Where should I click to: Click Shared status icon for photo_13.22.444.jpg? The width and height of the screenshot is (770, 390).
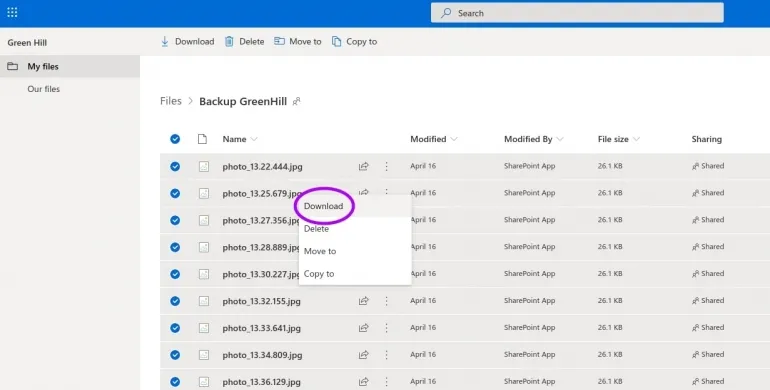coord(695,166)
